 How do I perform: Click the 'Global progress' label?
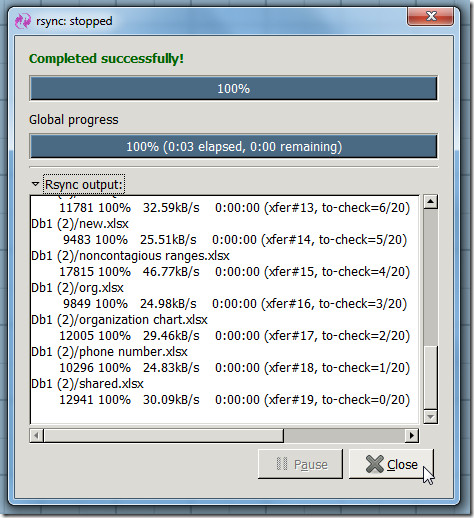click(74, 120)
